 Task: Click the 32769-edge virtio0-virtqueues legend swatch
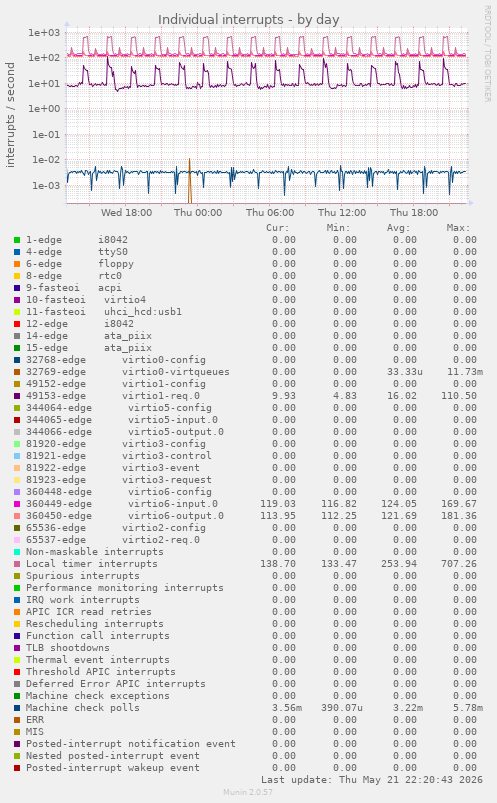pyautogui.click(x=17, y=372)
